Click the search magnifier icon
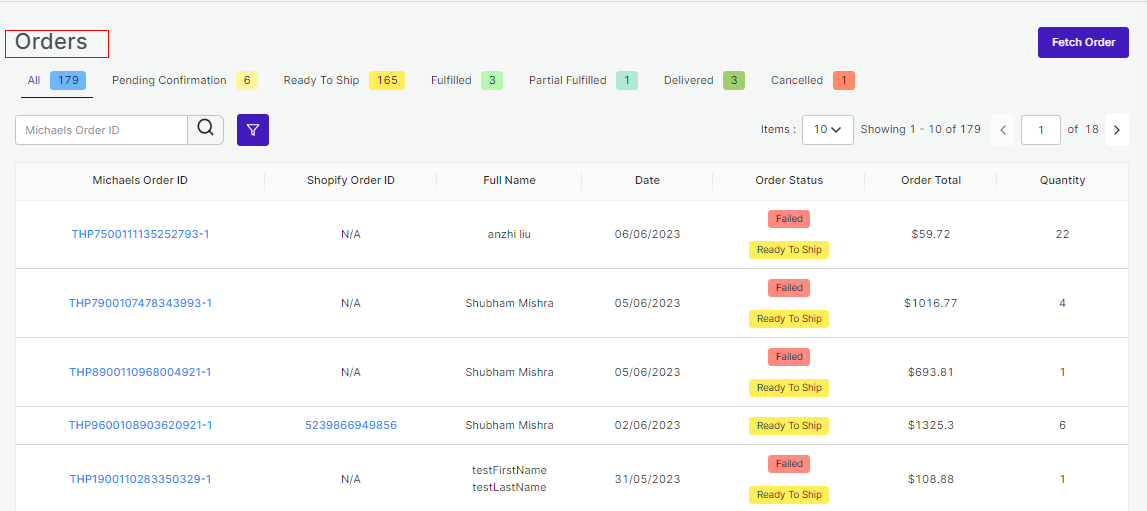 click(205, 129)
